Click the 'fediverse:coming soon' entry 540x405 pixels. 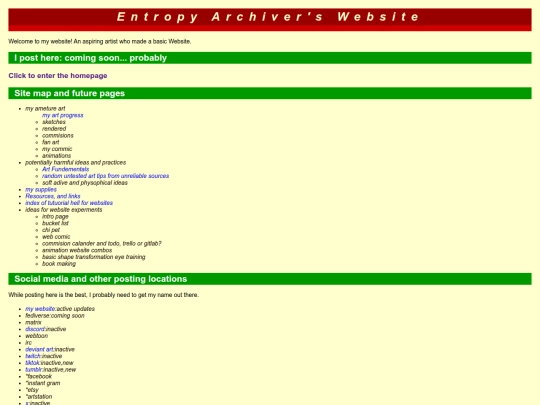click(55, 316)
